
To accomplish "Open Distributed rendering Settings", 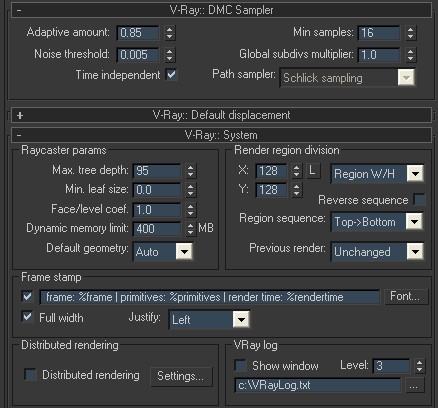I will click(181, 376).
